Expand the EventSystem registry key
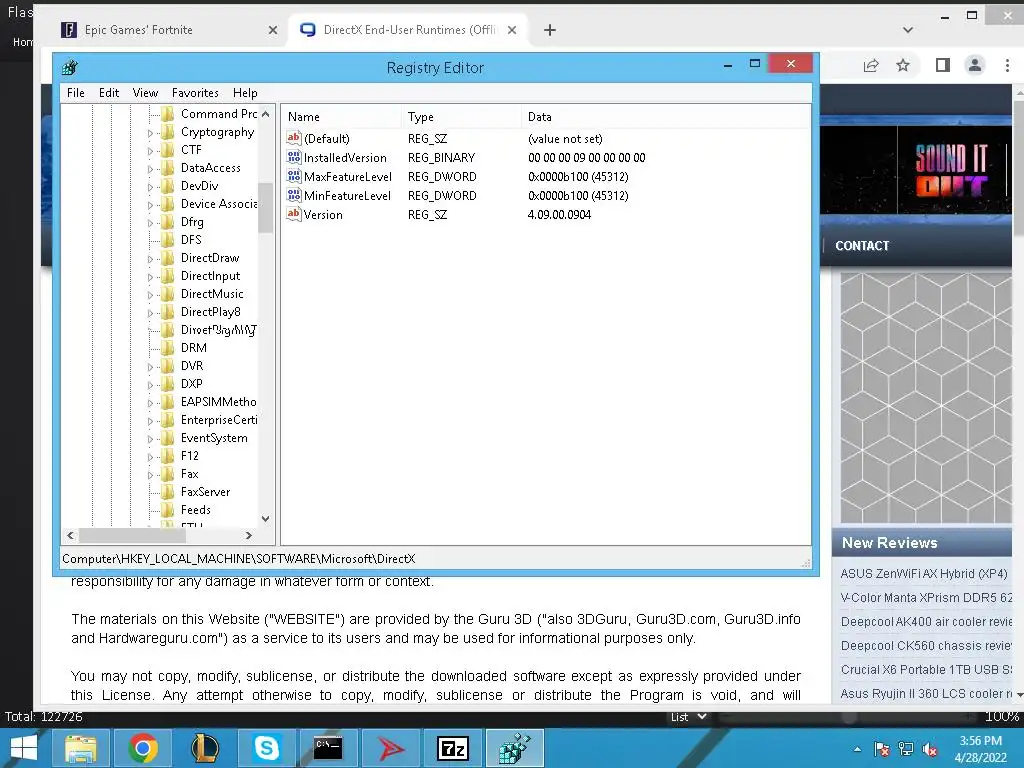Viewport: 1024px width, 768px height. [150, 439]
